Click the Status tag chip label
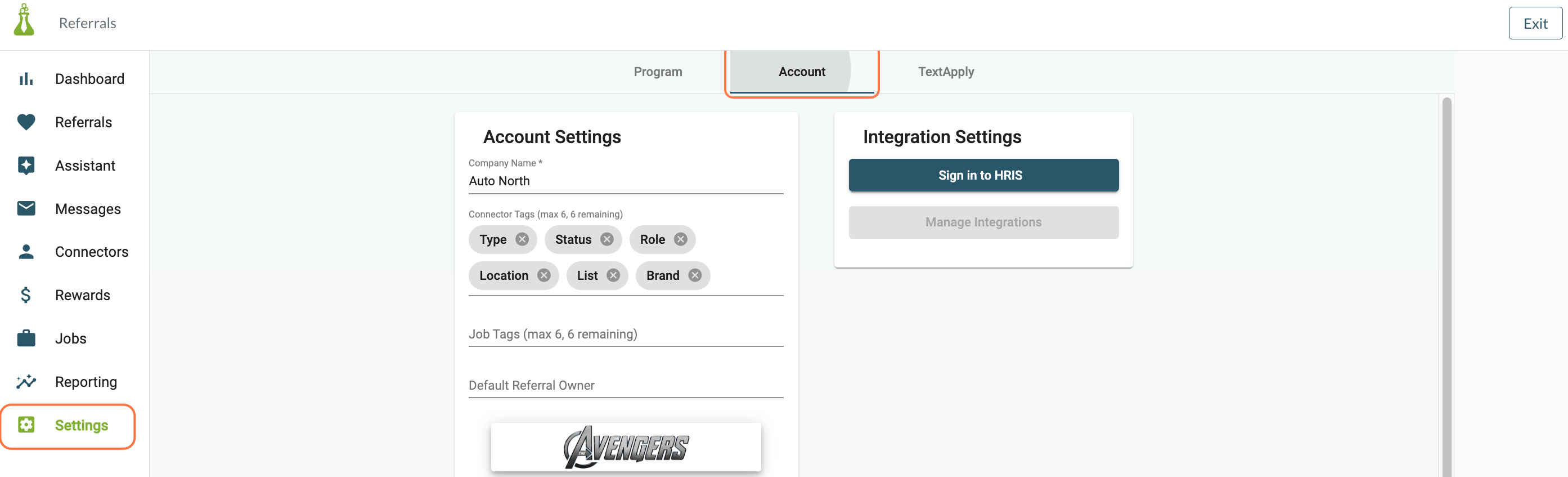 [x=572, y=239]
